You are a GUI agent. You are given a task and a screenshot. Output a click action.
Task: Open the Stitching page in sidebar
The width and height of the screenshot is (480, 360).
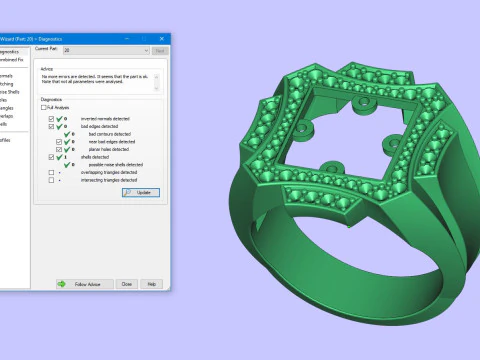click(x=7, y=84)
